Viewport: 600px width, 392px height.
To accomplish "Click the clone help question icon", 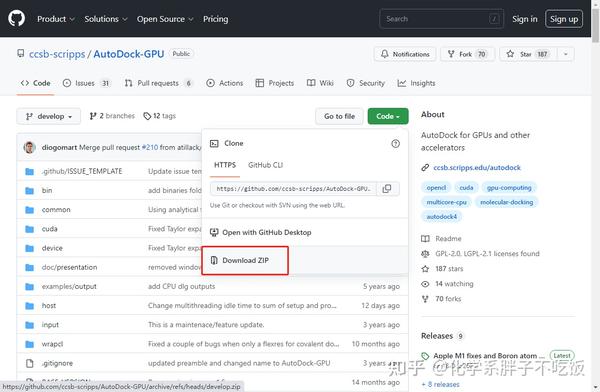I will 395,144.
